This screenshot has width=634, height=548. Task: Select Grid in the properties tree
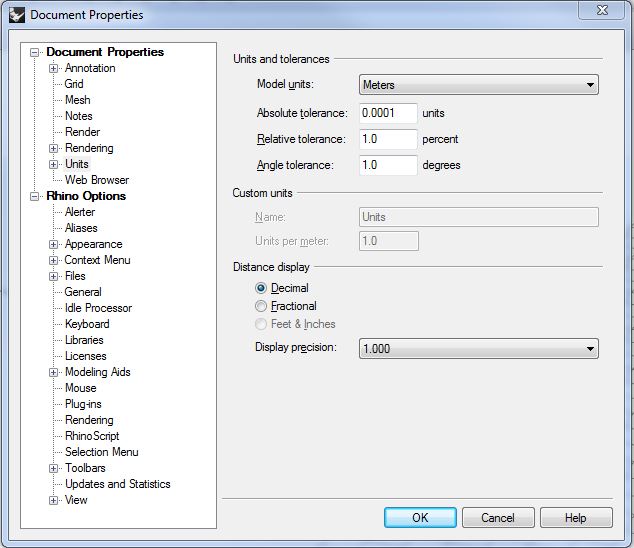[x=74, y=84]
